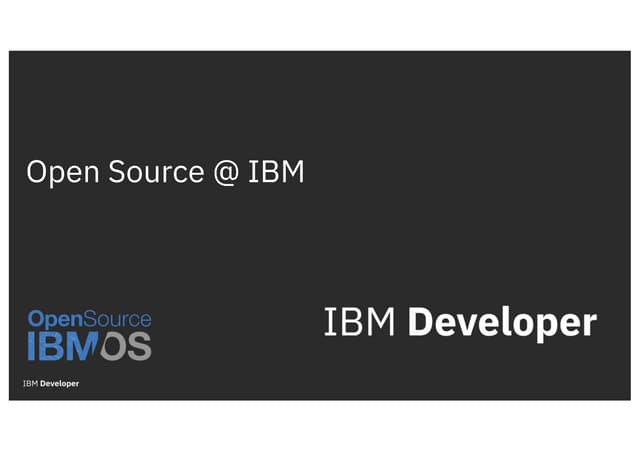Click the word Source in the blue logo

[111, 319]
